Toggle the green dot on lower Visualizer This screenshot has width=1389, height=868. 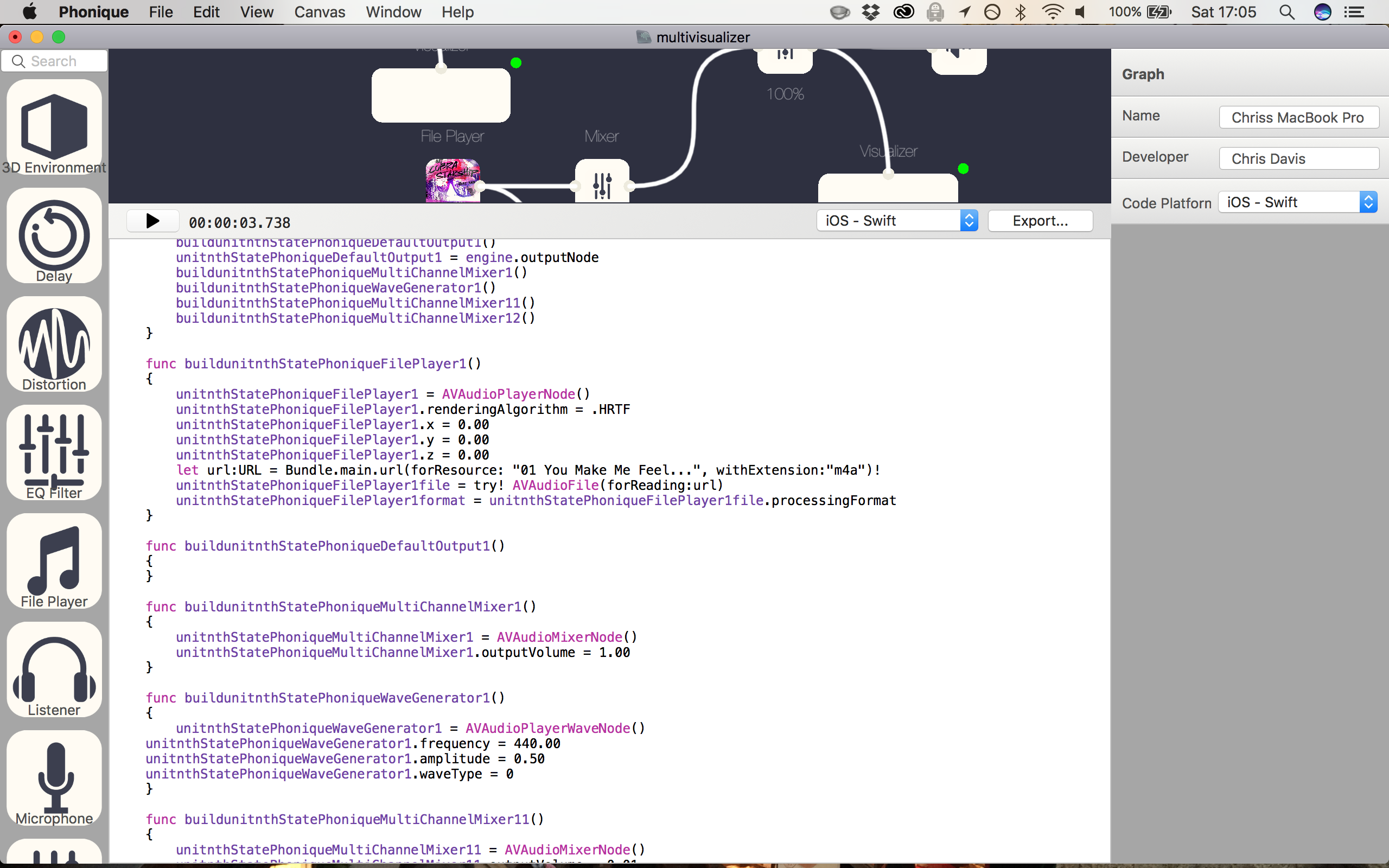[963, 169]
